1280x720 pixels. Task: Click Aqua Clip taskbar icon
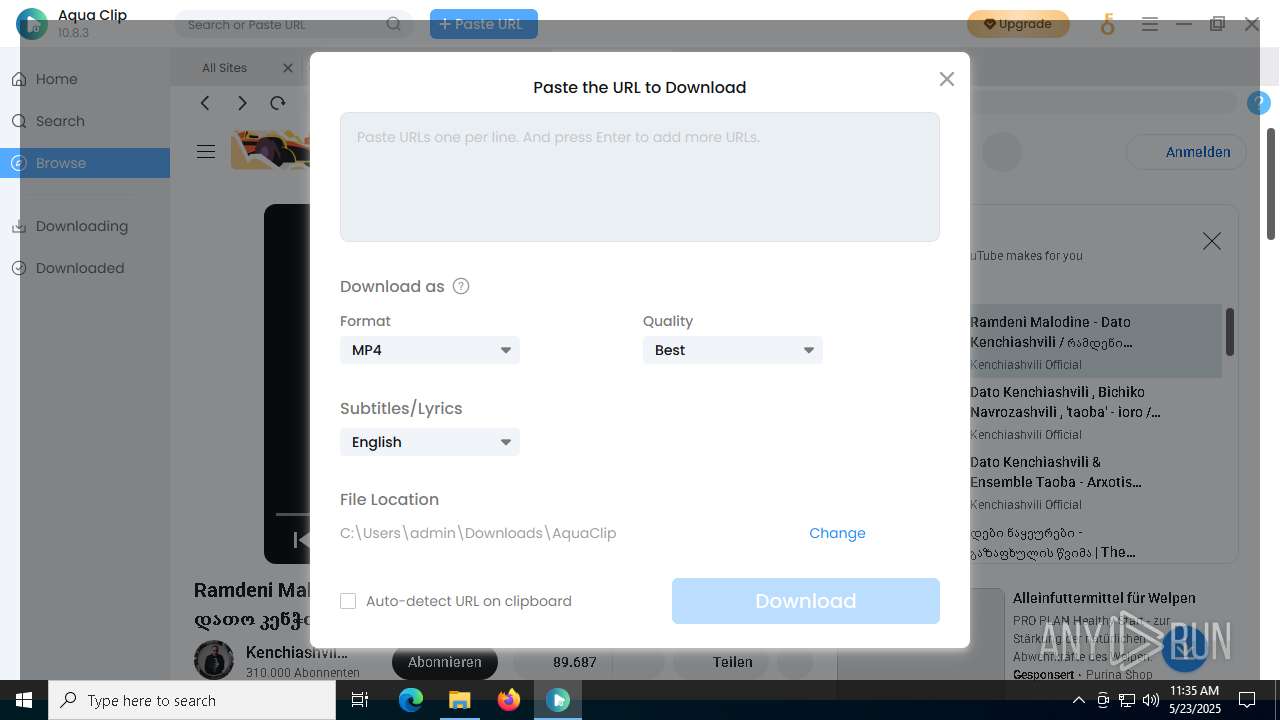558,700
